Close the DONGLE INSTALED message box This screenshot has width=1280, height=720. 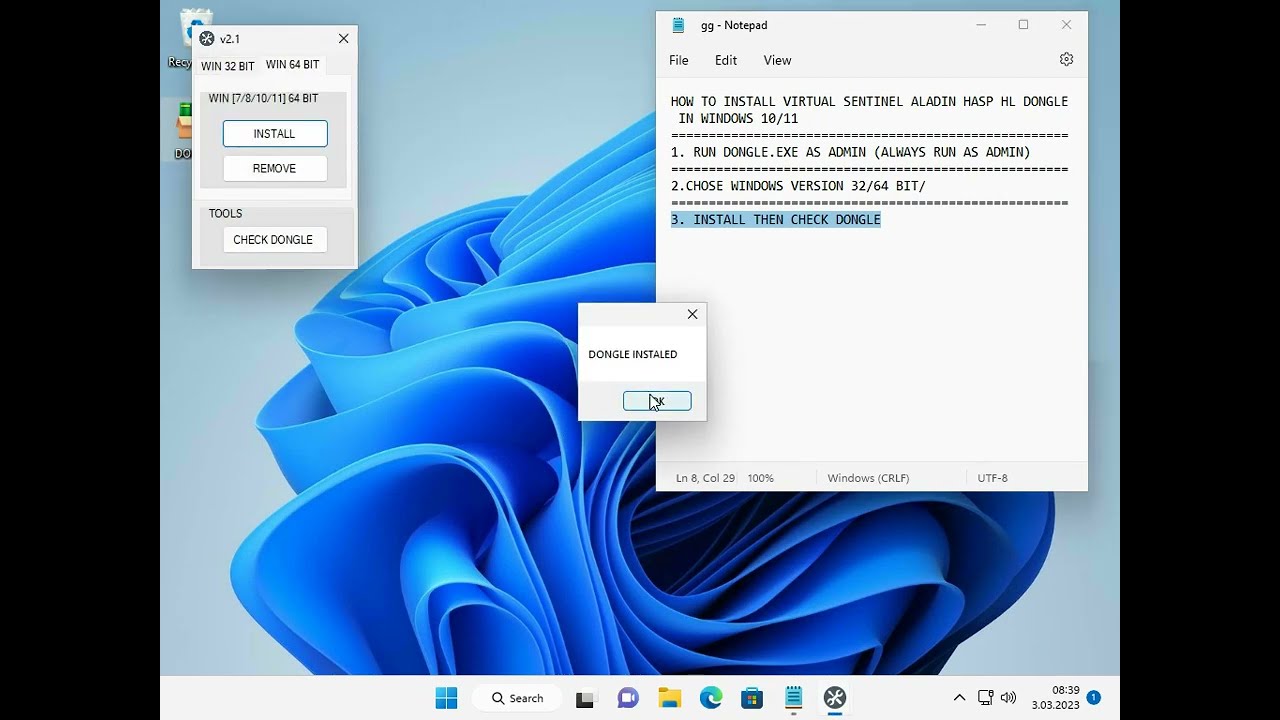[692, 314]
